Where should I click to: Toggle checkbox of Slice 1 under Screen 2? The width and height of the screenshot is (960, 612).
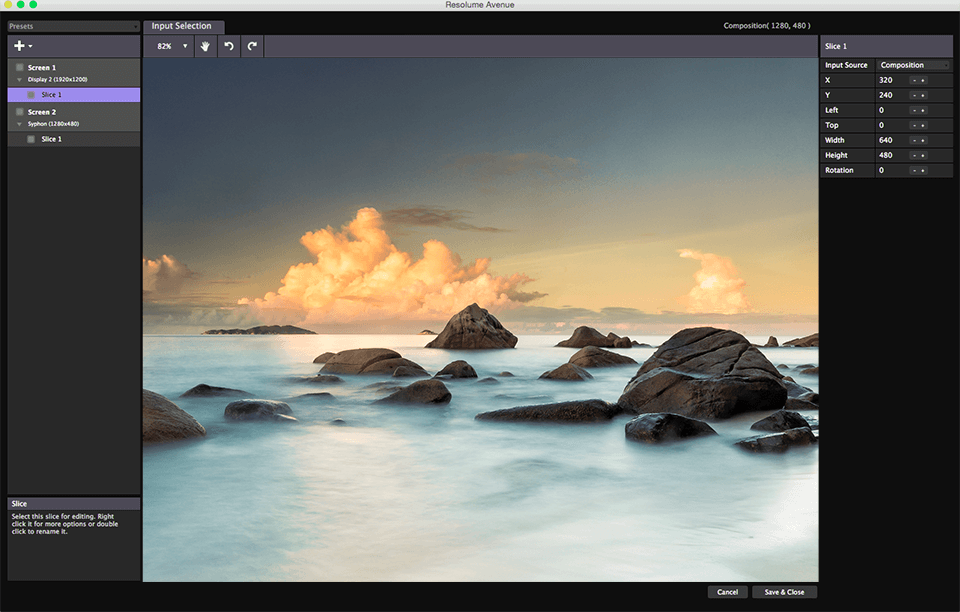pyautogui.click(x=31, y=139)
